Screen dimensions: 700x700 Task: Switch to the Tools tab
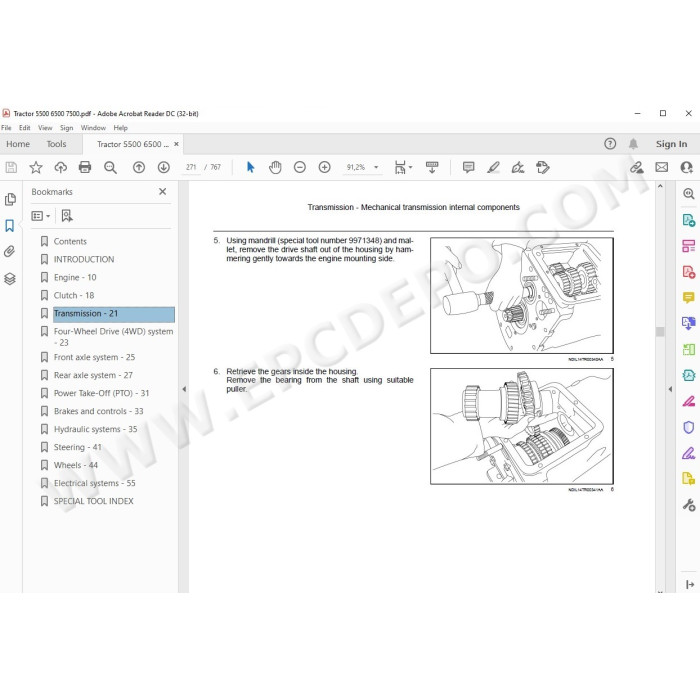56,144
